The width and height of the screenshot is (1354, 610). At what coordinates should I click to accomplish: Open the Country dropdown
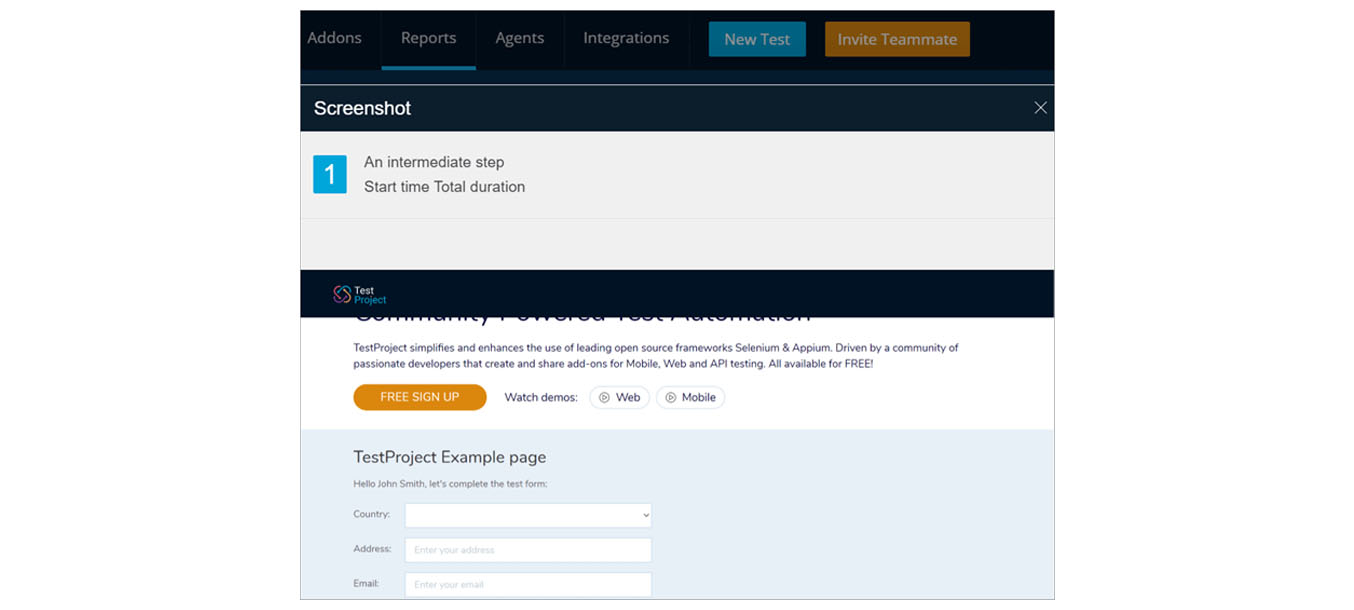(x=528, y=515)
